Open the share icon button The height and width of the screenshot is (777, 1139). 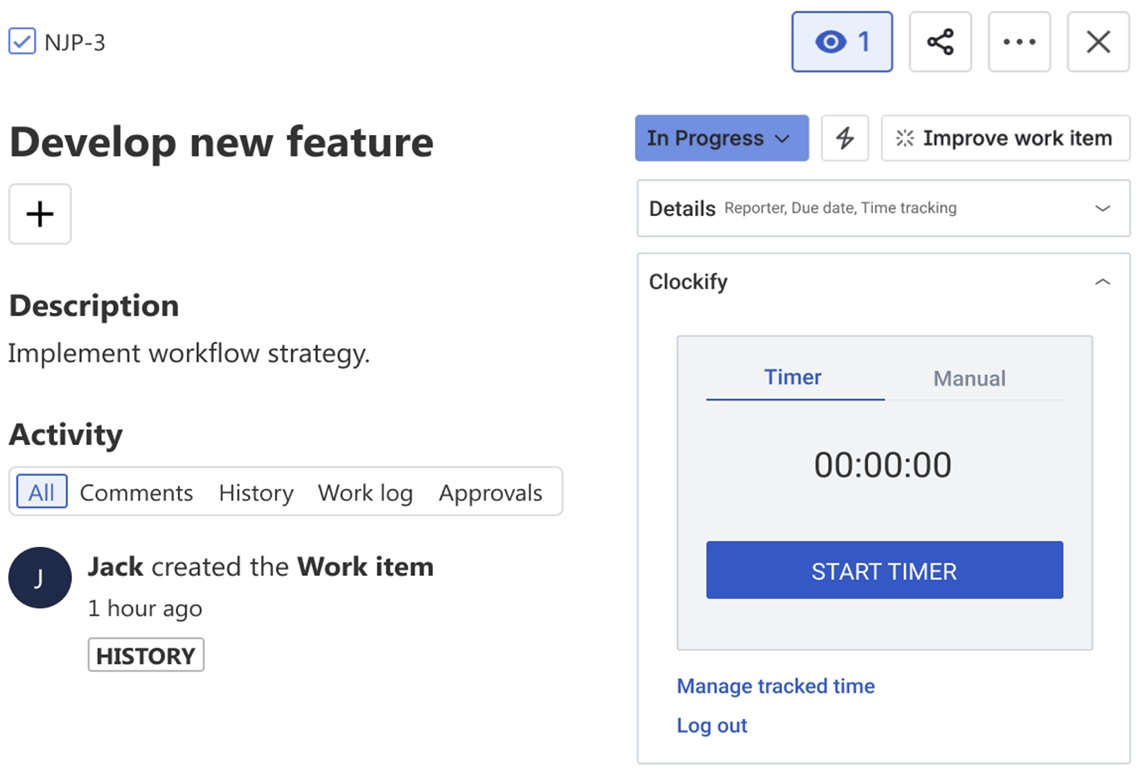[940, 41]
